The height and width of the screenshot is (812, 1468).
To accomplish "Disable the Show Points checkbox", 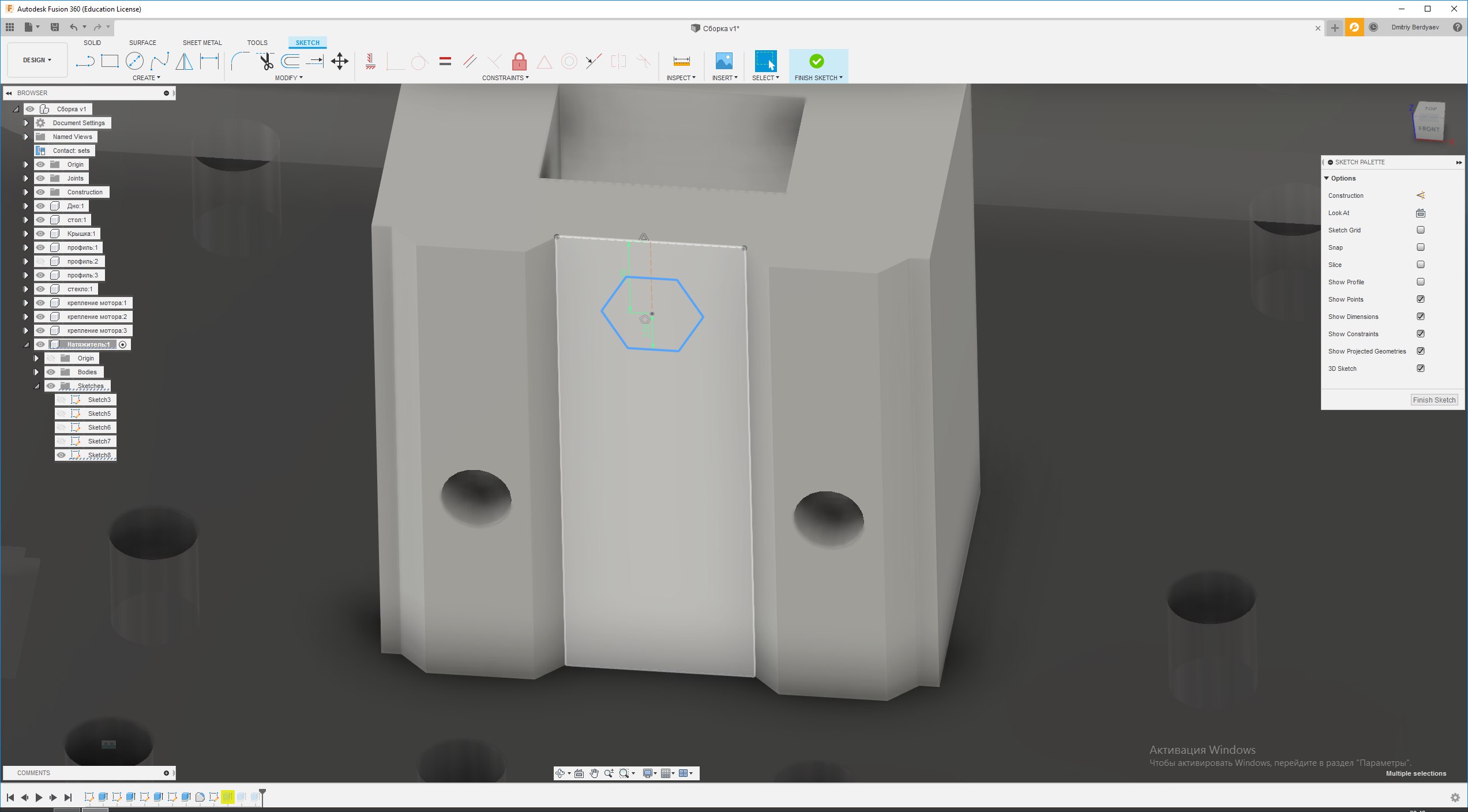I will coord(1421,299).
